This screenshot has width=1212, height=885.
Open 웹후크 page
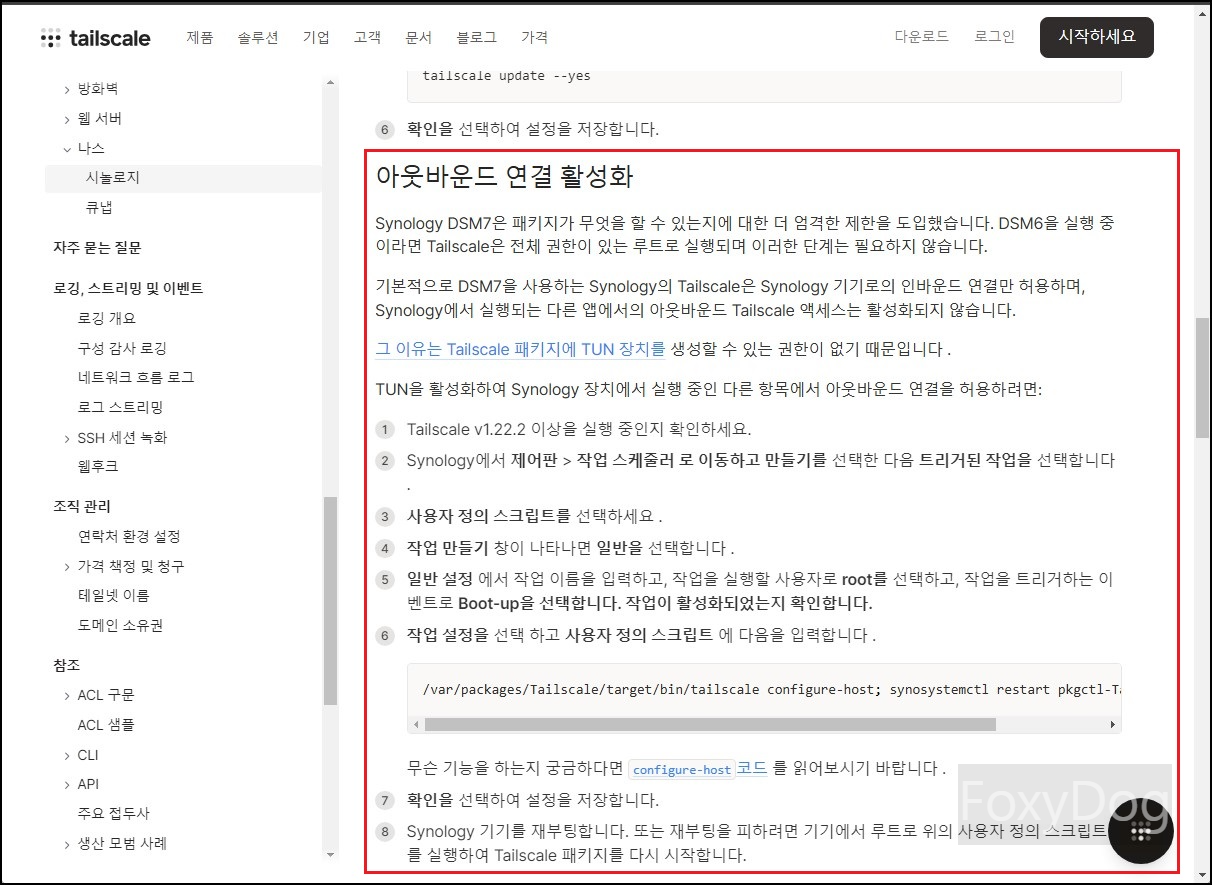pos(98,467)
